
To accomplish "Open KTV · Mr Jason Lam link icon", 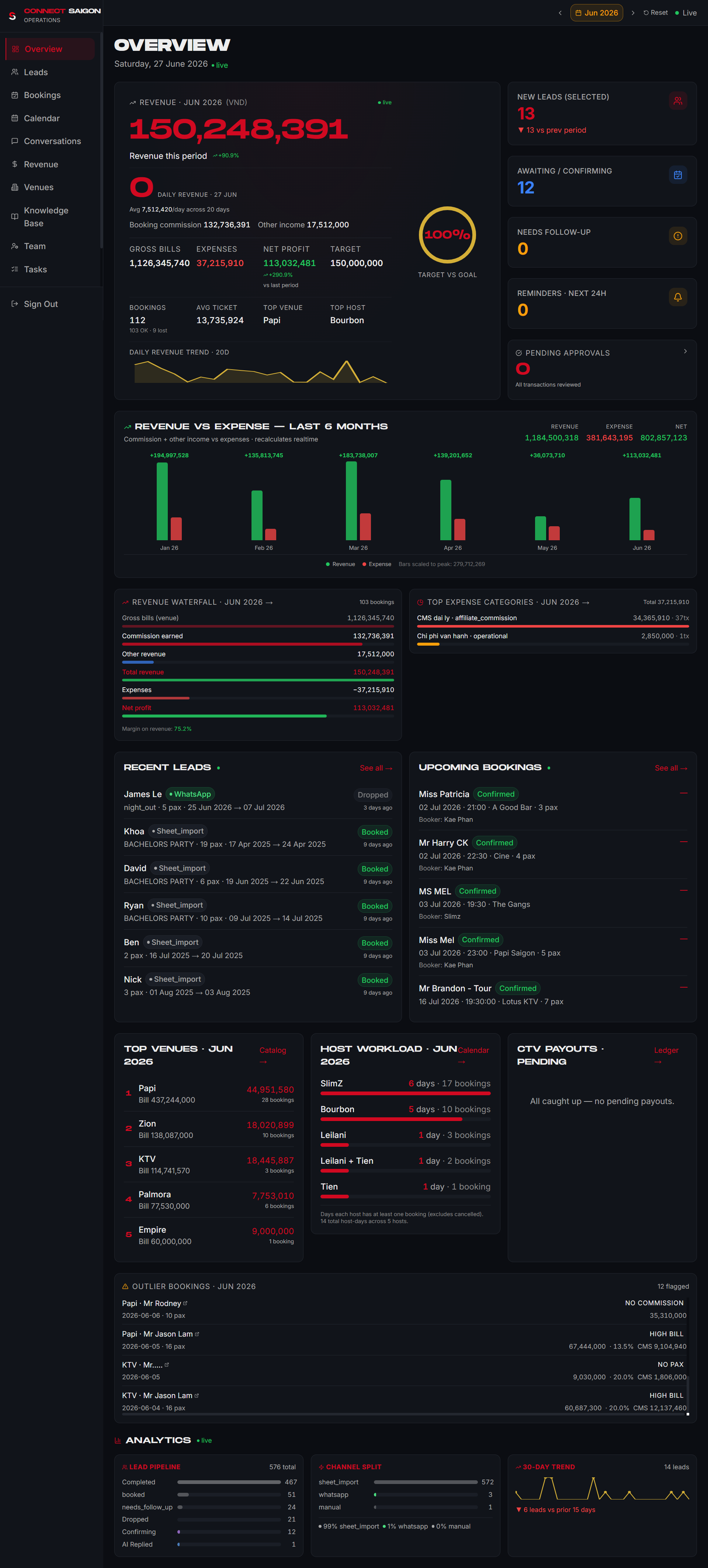I will (x=196, y=1396).
